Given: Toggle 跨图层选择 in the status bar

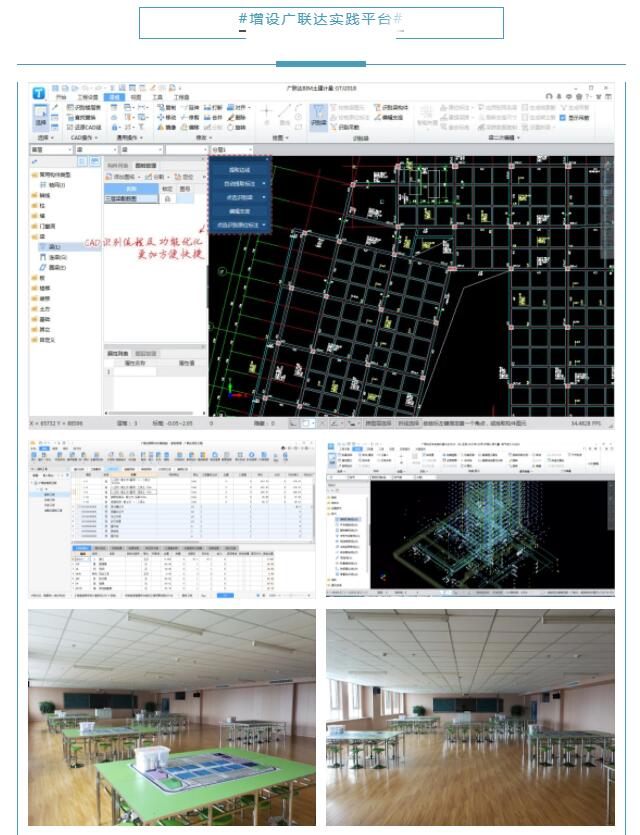Looking at the screenshot, I should click(378, 423).
